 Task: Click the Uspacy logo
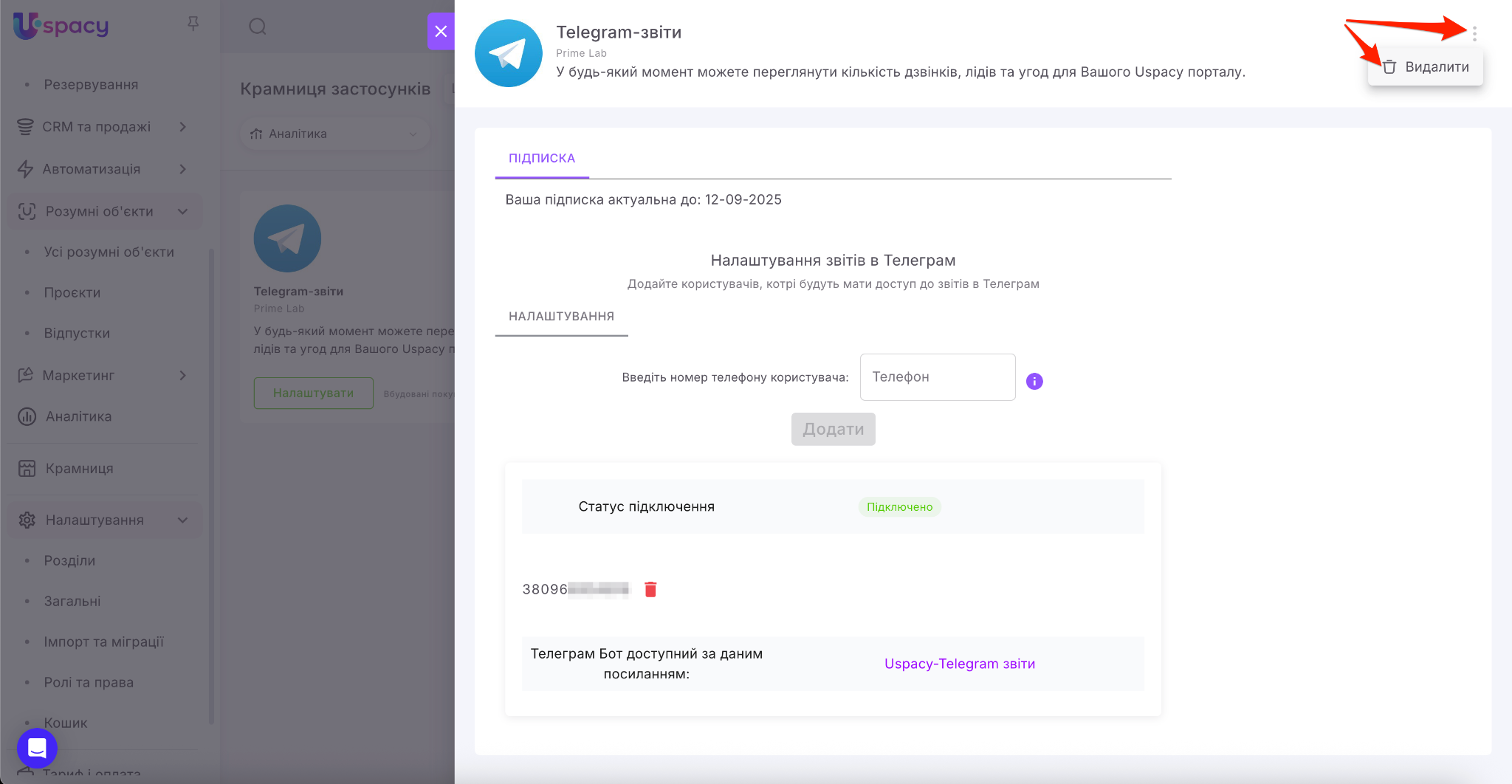[x=61, y=26]
